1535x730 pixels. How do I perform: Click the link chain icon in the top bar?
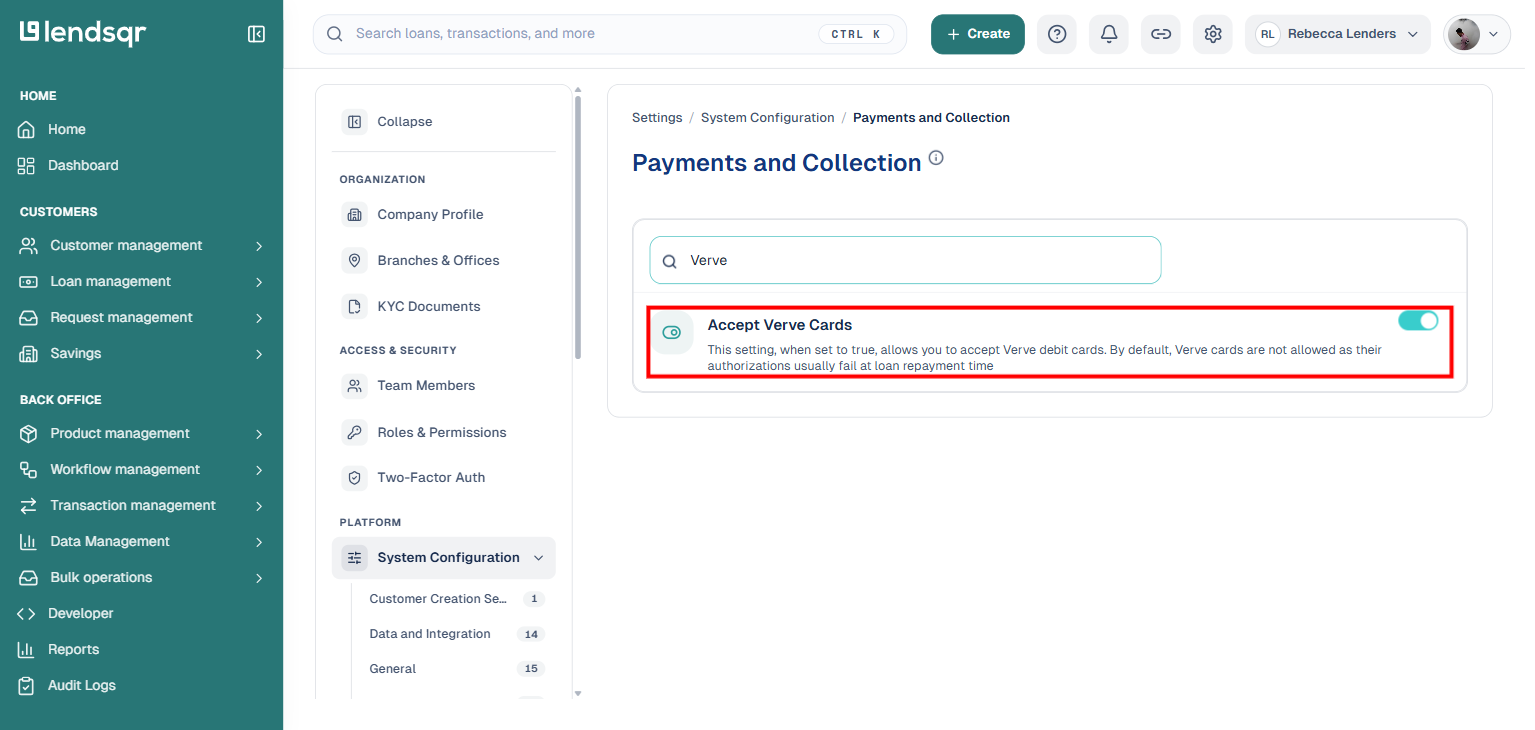point(1161,34)
